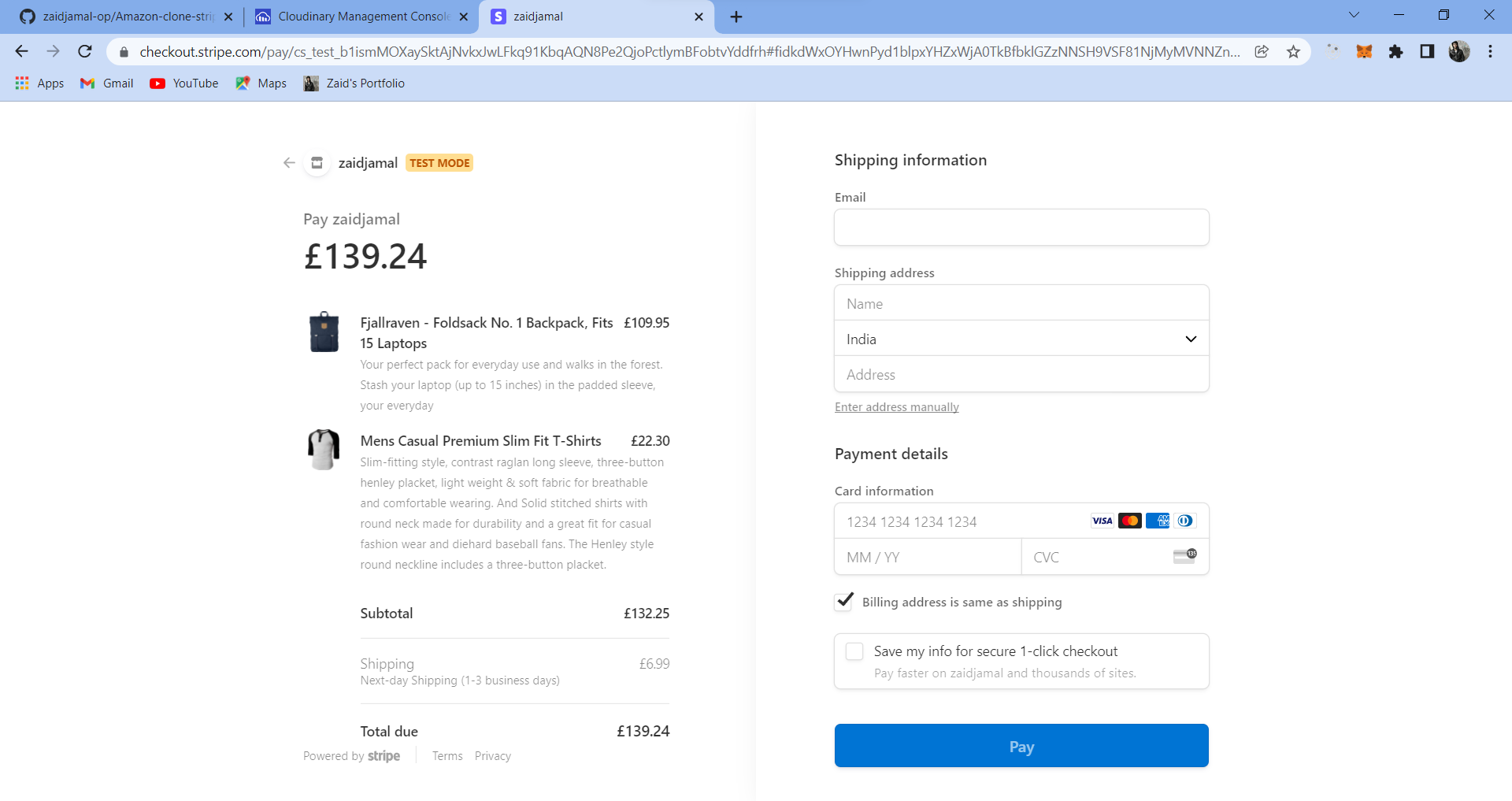Screen dimensions: 1512x801
Task: Expand the India country dropdown
Action: [x=1021, y=339]
